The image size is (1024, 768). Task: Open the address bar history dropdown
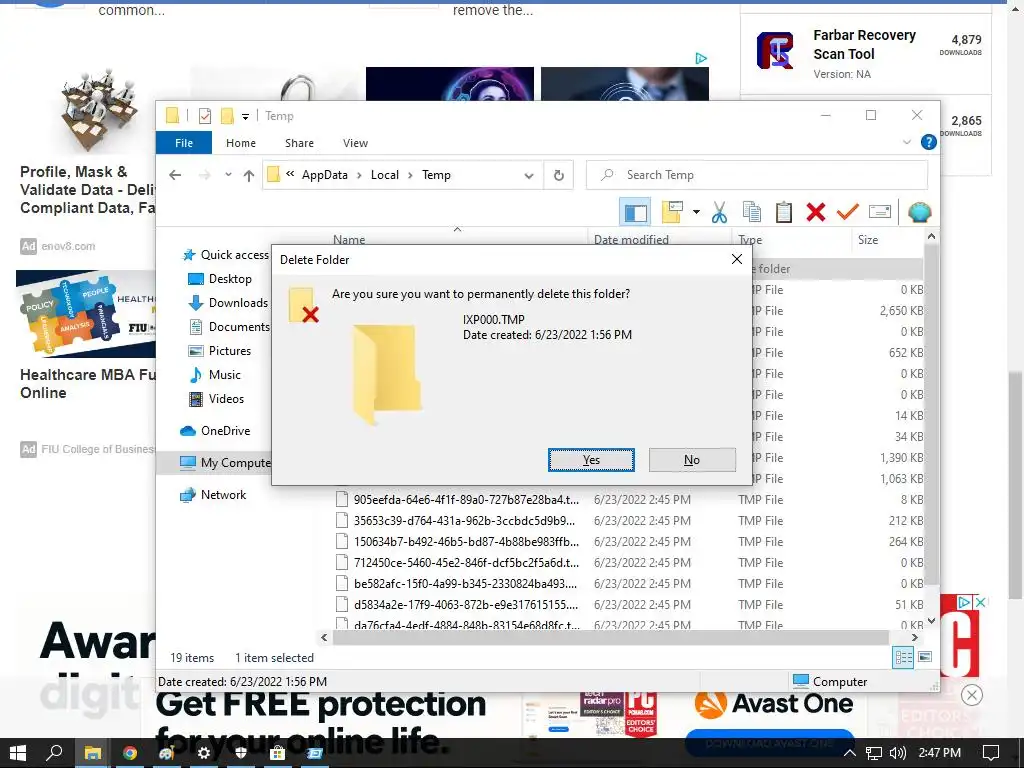point(529,175)
